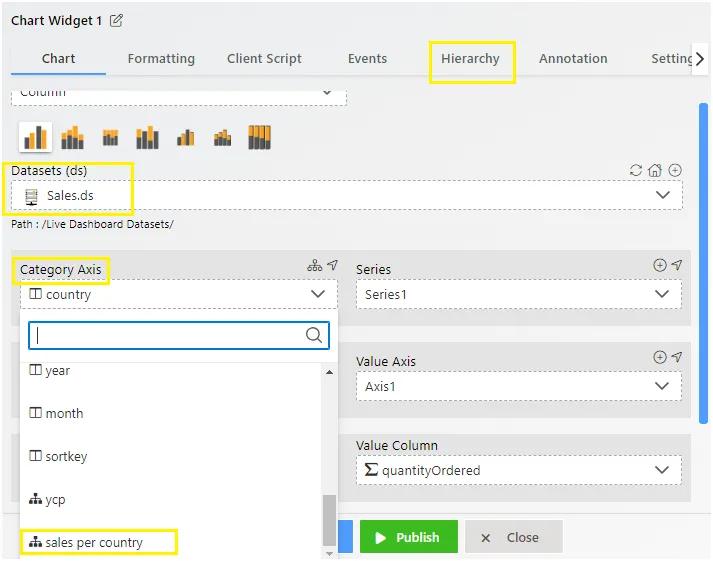Click the search magnifier icon

click(x=314, y=336)
